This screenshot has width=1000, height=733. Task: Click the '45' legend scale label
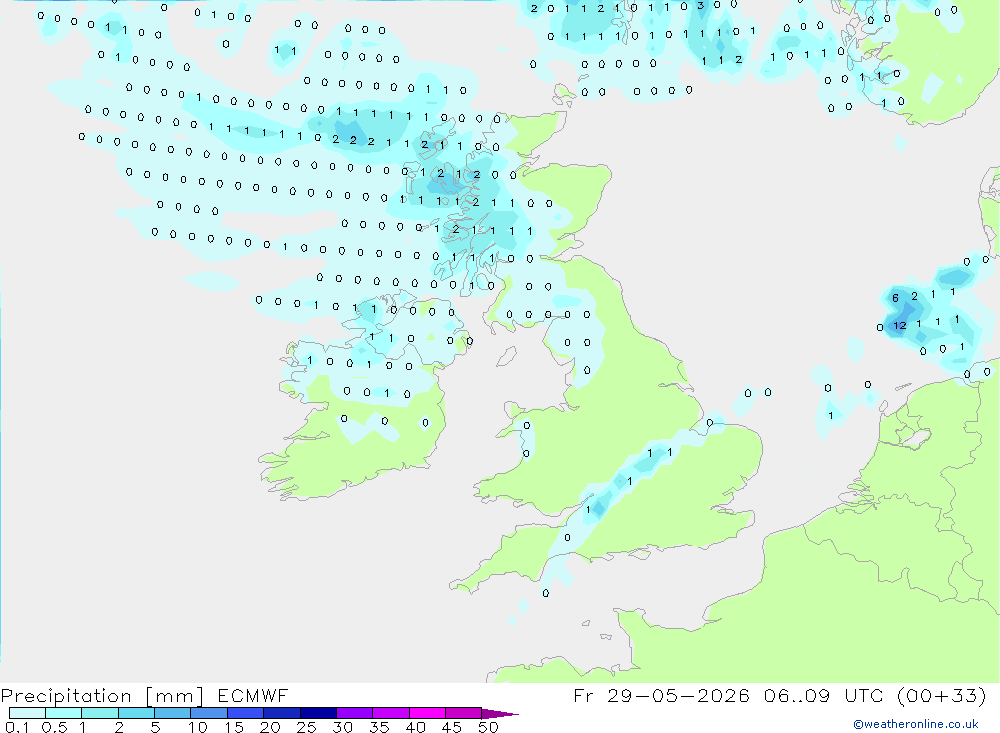(x=452, y=727)
